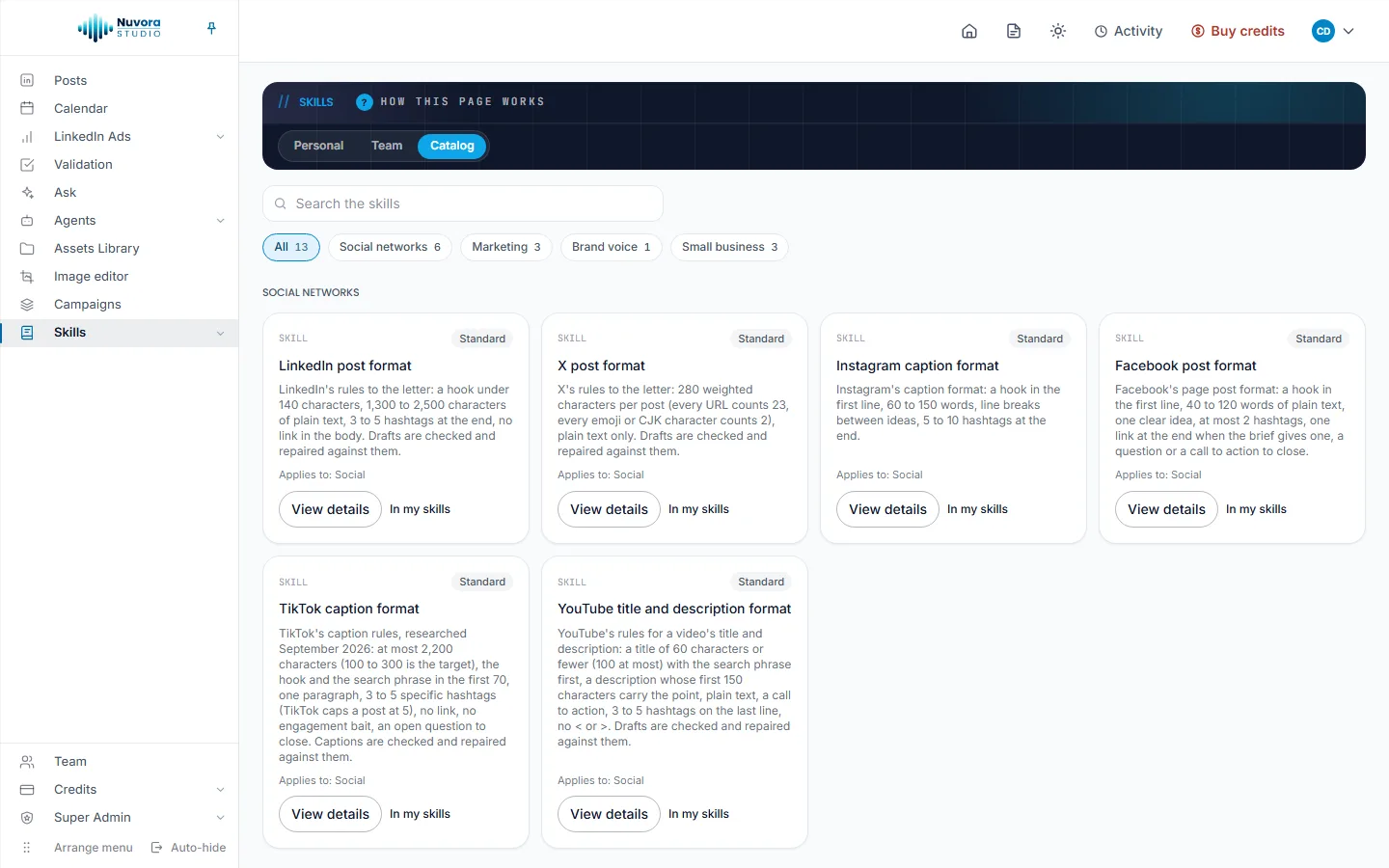Filter skills by Marketing

click(x=506, y=247)
